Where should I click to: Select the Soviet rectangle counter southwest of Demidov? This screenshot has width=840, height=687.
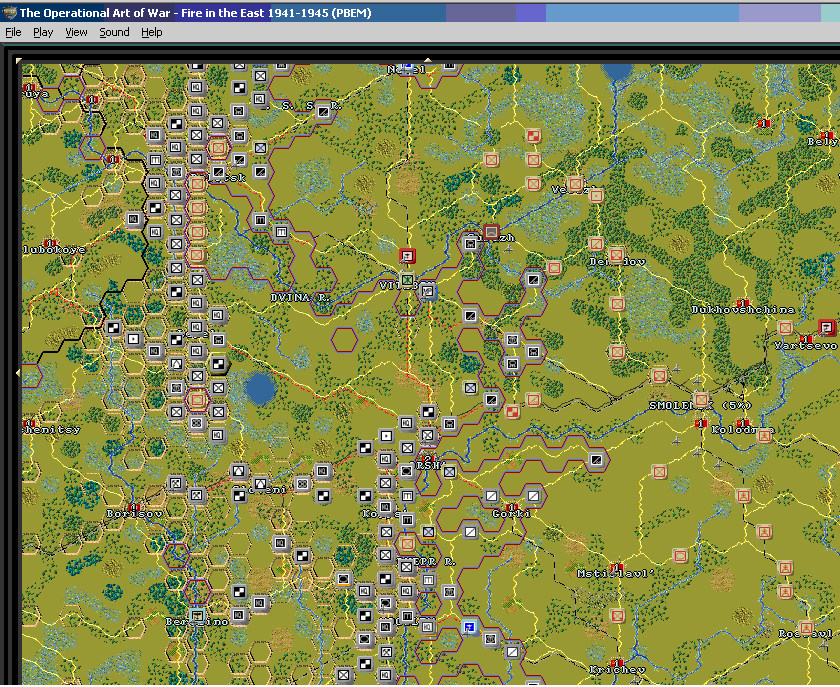[x=554, y=267]
